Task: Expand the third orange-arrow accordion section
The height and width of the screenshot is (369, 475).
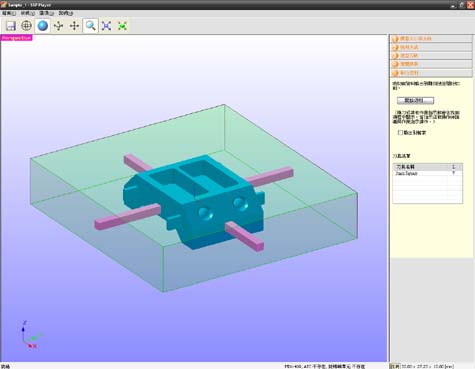Action: 431,56
